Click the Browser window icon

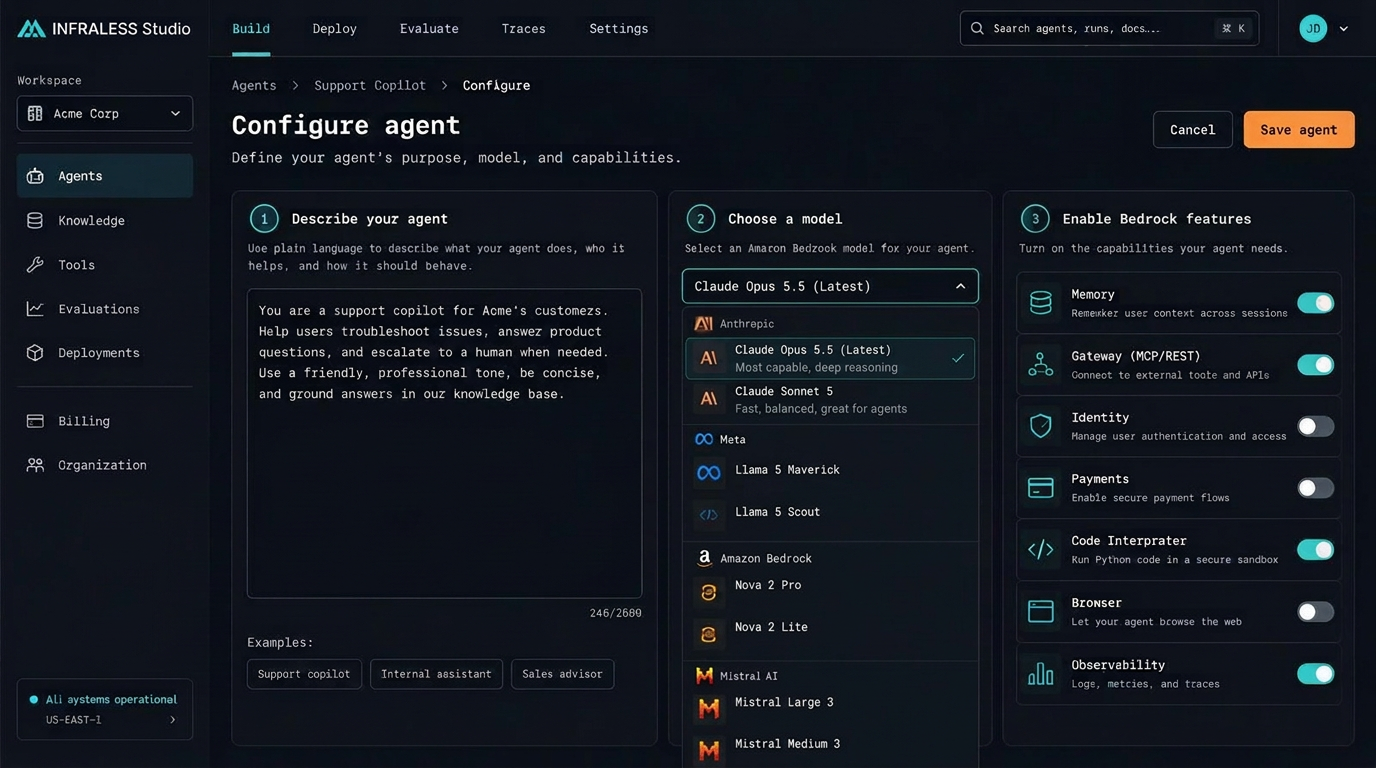(x=1041, y=611)
